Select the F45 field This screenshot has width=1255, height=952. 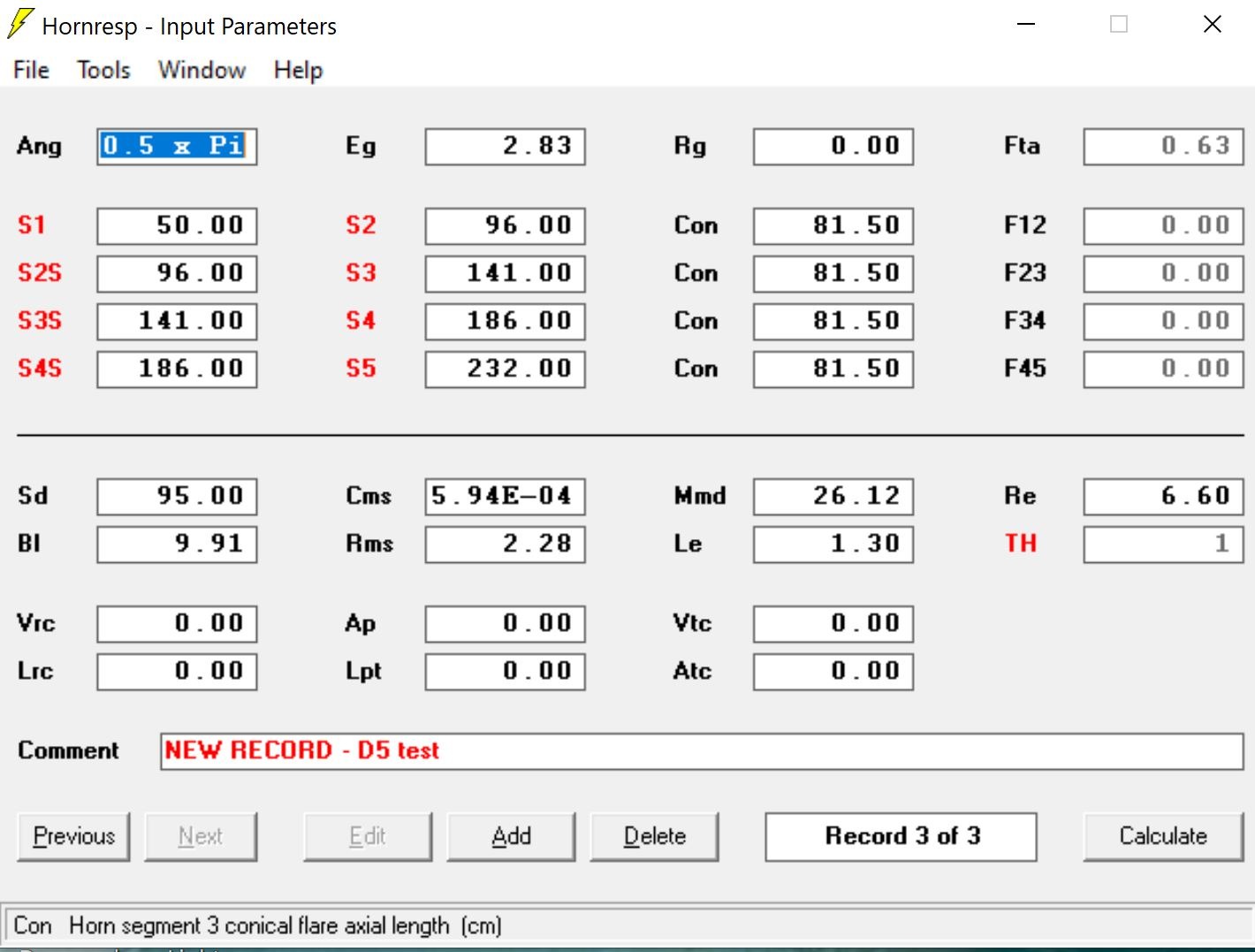pos(1164,369)
